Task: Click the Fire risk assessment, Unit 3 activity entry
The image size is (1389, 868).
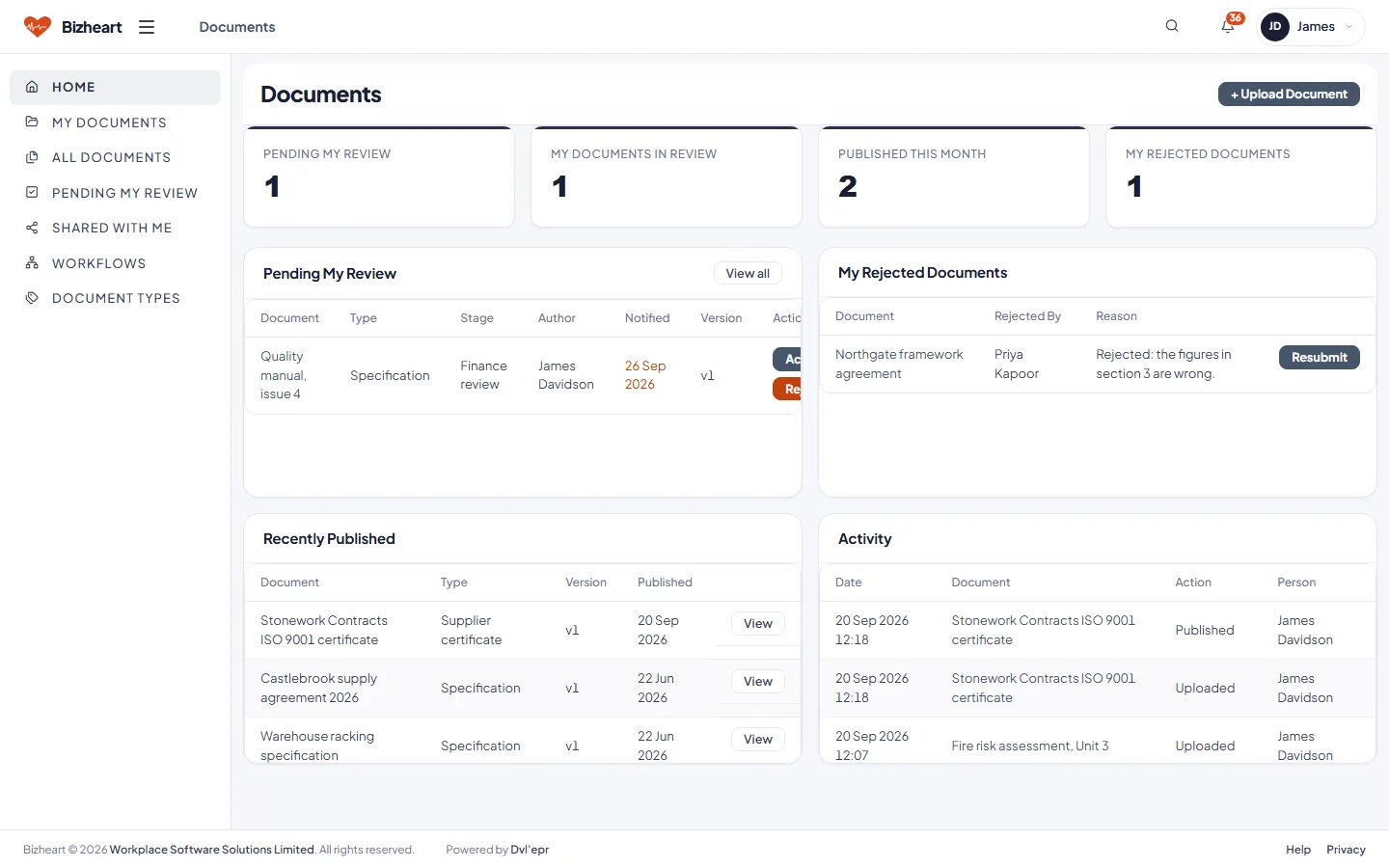Action: (1030, 746)
